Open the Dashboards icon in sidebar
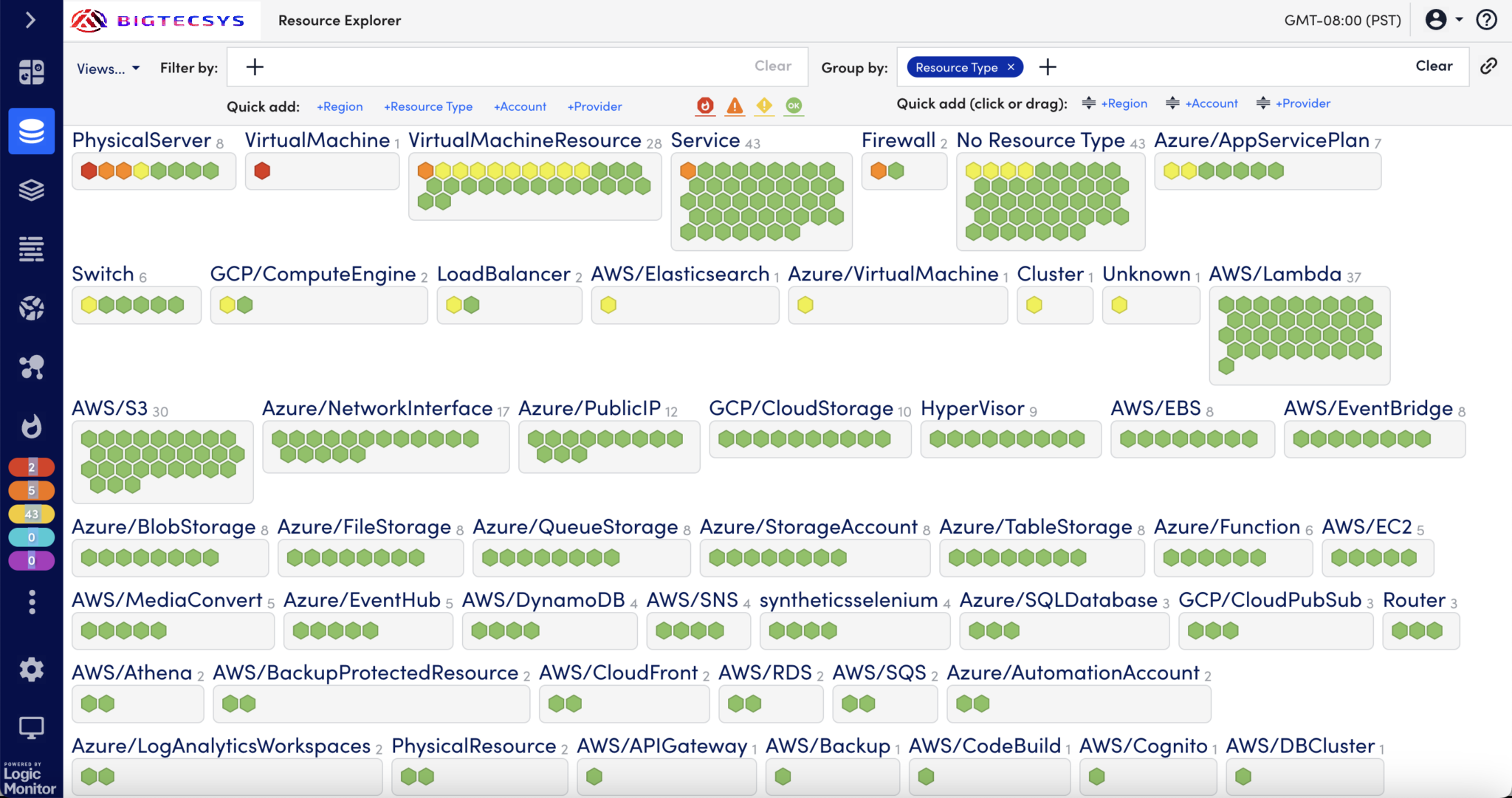Screen dimensions: 1512x798 coord(31,72)
